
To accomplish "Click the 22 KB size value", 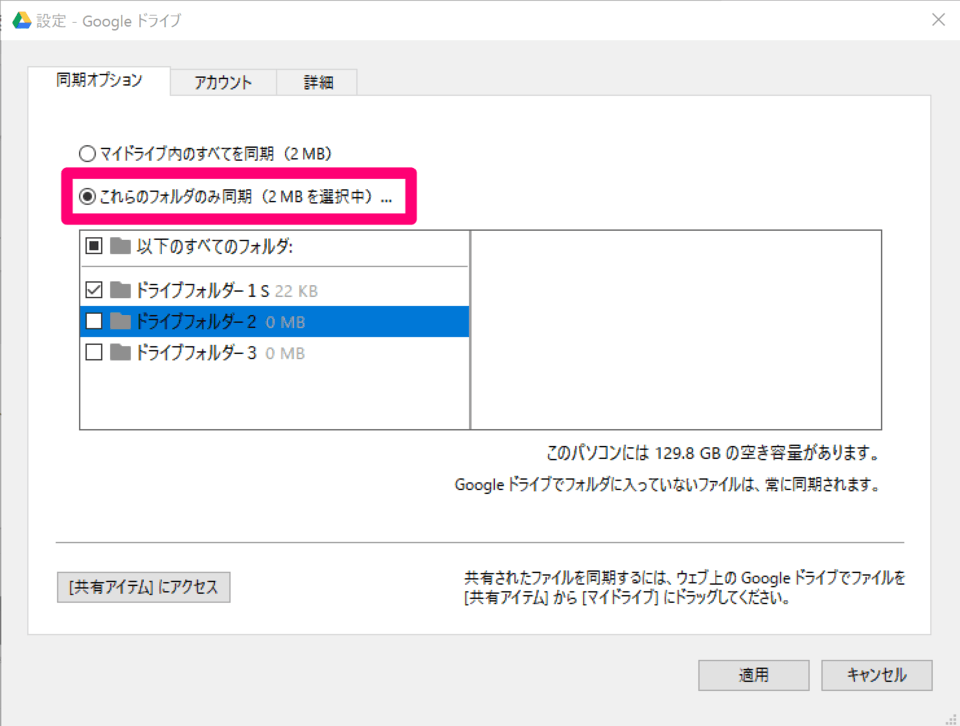I will pos(296,291).
